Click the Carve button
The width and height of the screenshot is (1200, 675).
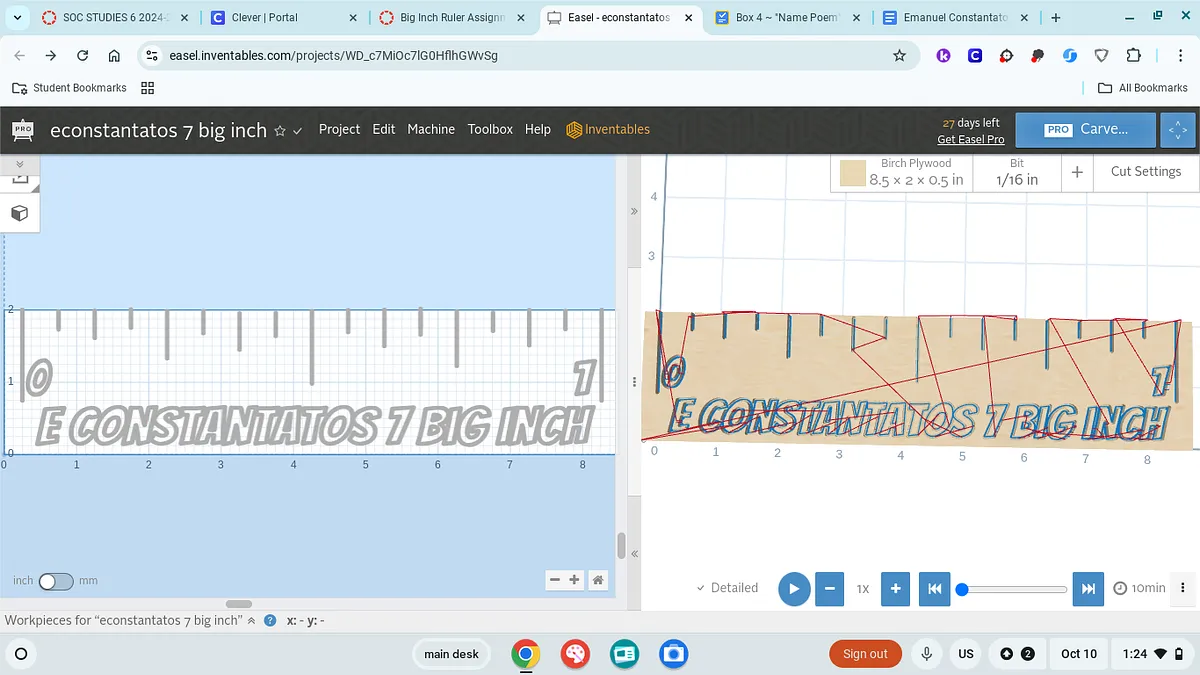[1087, 129]
